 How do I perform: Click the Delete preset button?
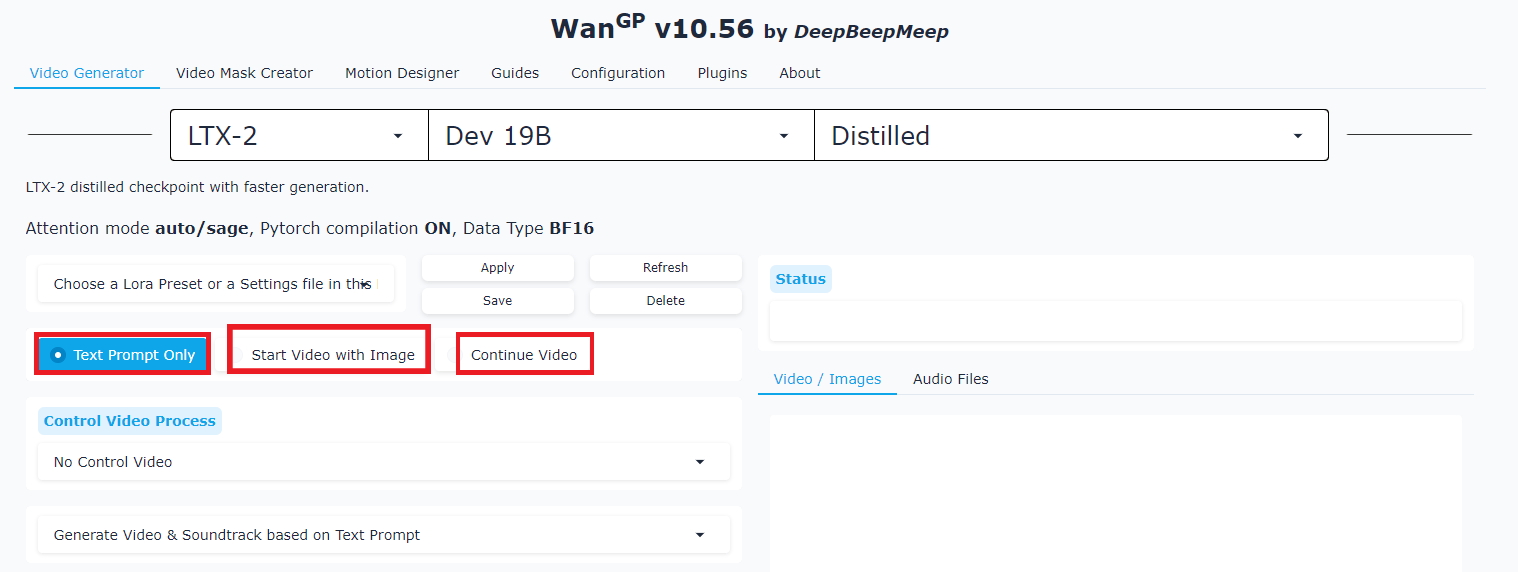coord(666,301)
